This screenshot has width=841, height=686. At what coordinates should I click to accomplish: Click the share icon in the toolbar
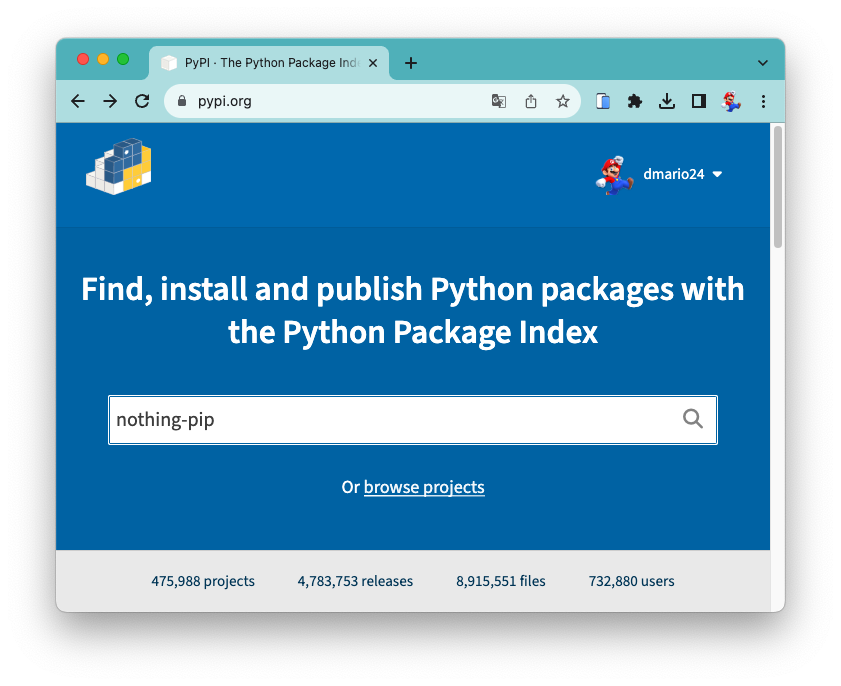pyautogui.click(x=531, y=101)
